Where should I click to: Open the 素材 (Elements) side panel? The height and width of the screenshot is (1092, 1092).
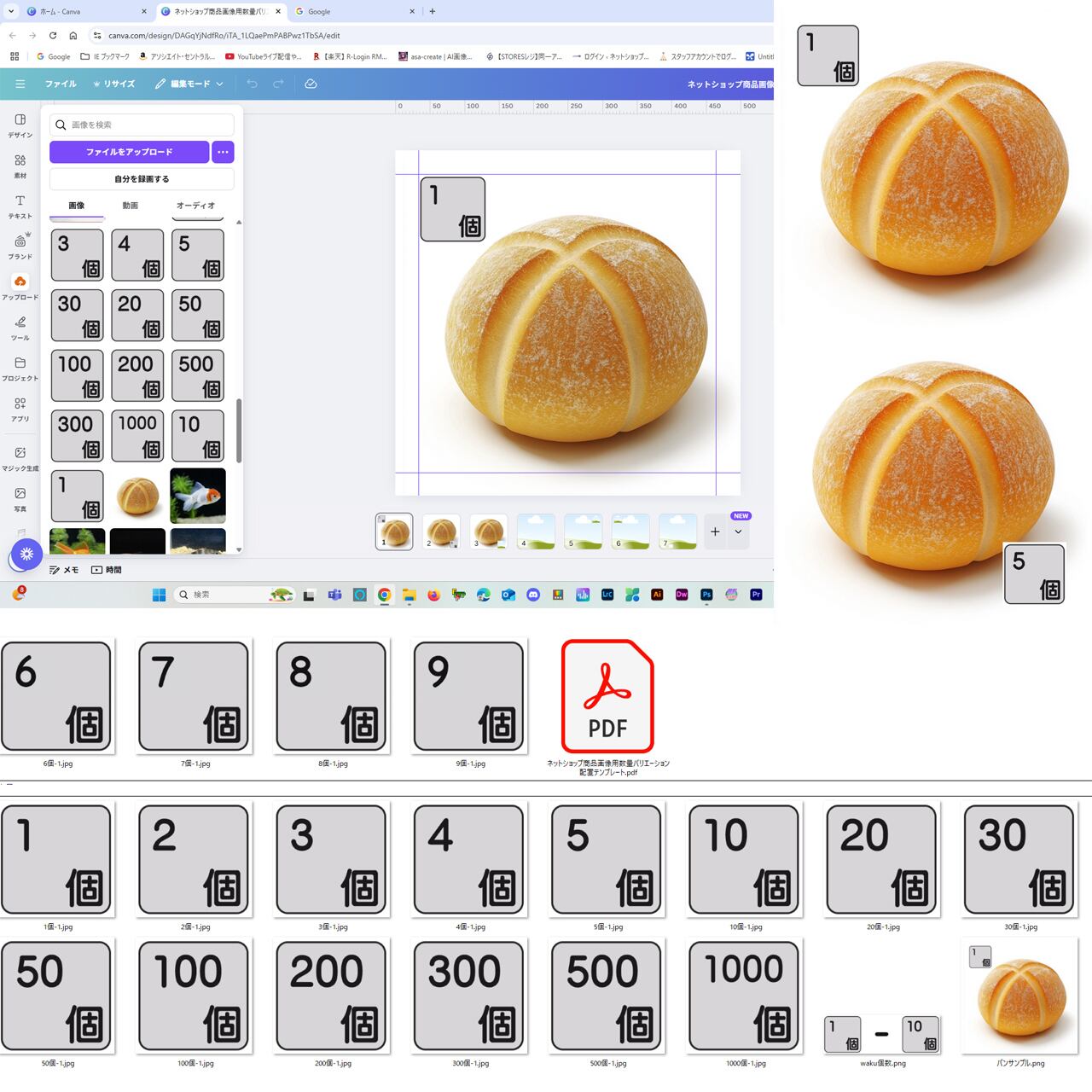pos(20,166)
